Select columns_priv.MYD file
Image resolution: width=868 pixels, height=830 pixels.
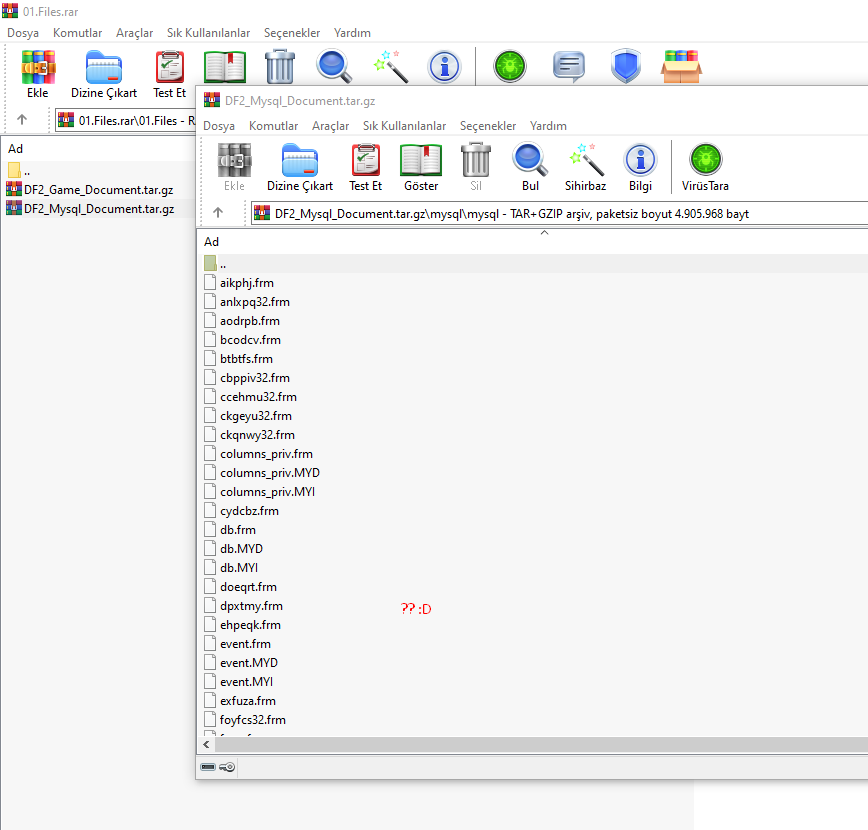click(x=262, y=473)
